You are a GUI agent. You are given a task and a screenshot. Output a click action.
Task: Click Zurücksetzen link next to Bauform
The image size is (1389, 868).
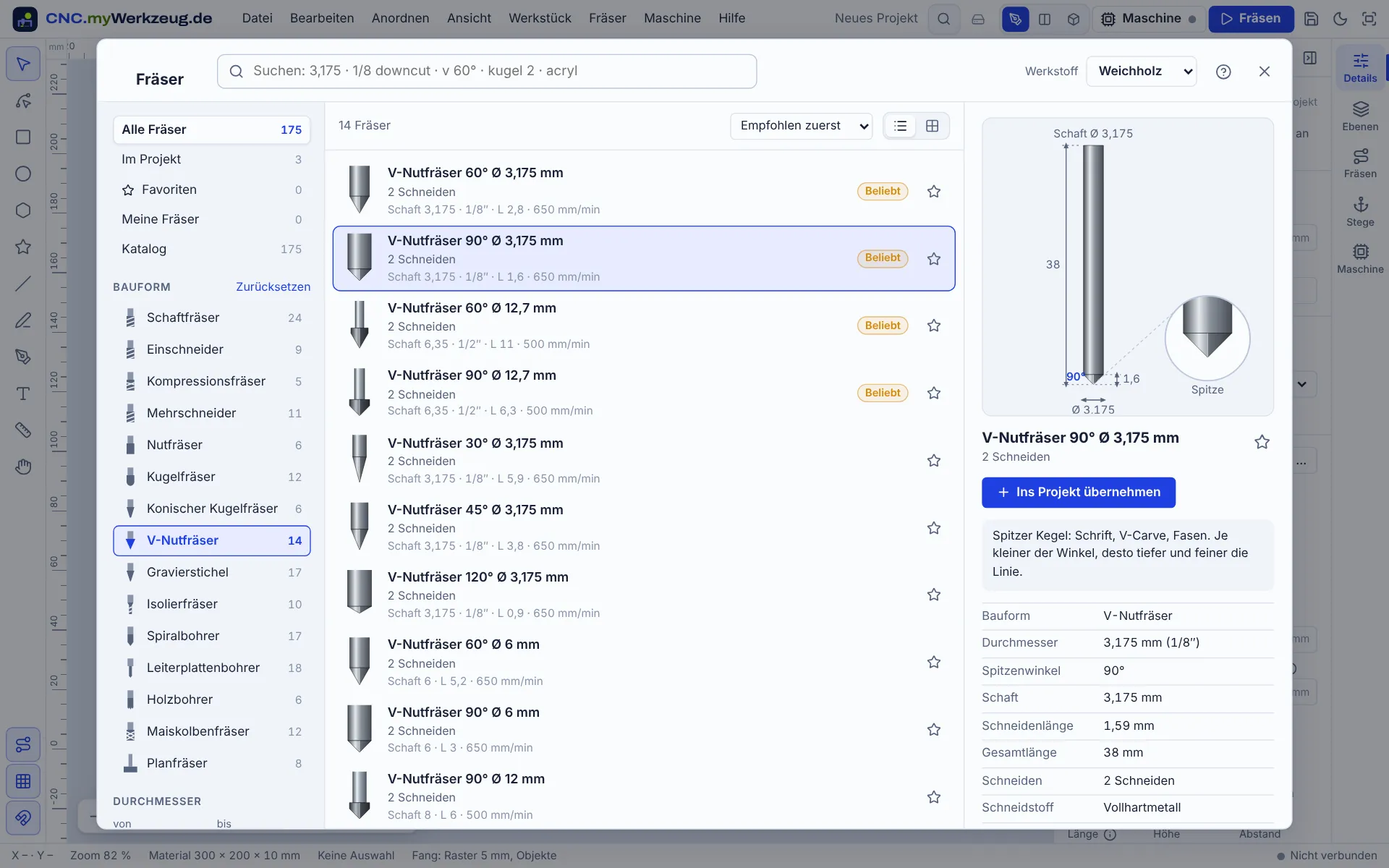pyautogui.click(x=273, y=286)
